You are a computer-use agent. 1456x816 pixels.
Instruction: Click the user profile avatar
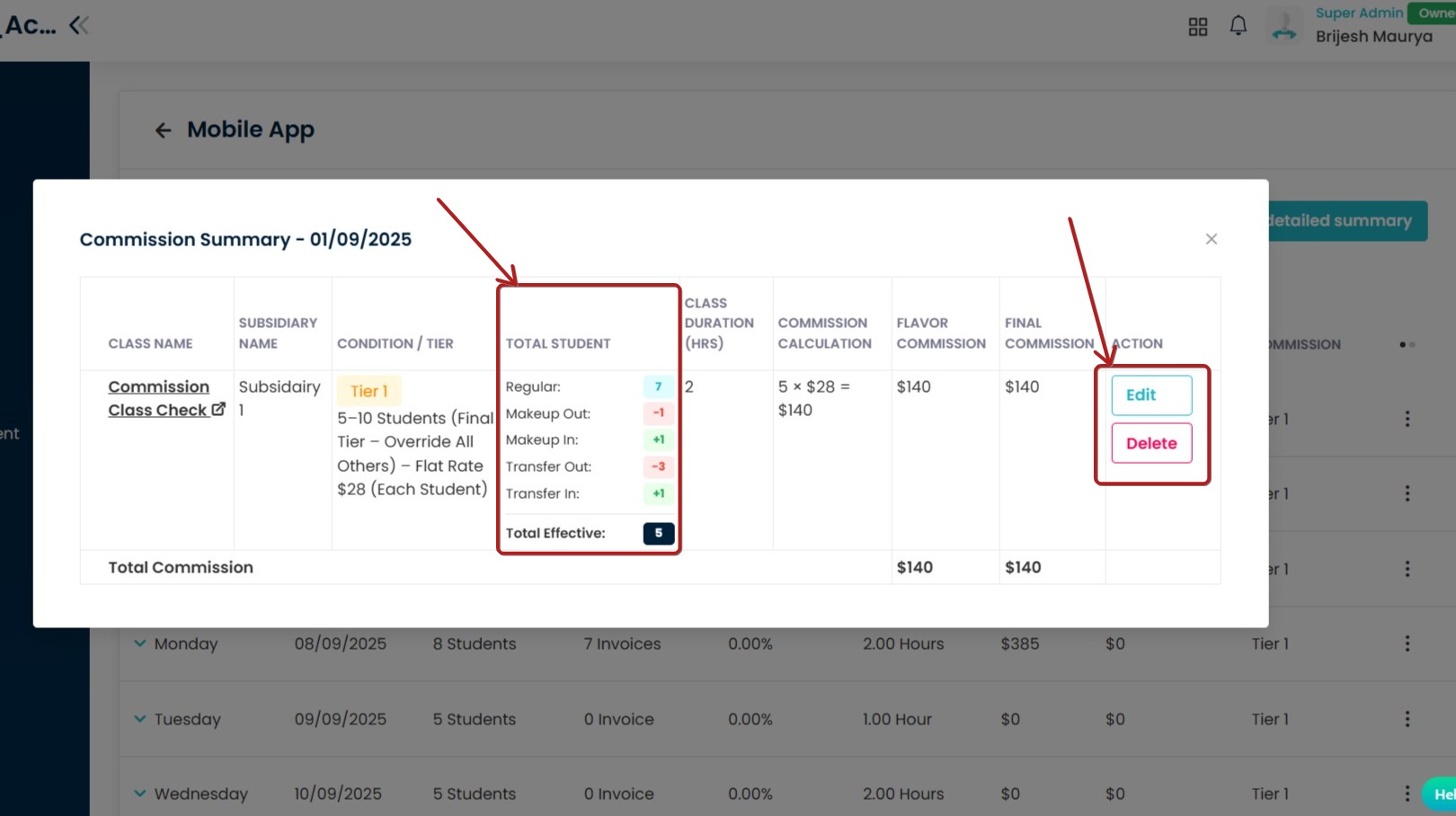[x=1284, y=26]
